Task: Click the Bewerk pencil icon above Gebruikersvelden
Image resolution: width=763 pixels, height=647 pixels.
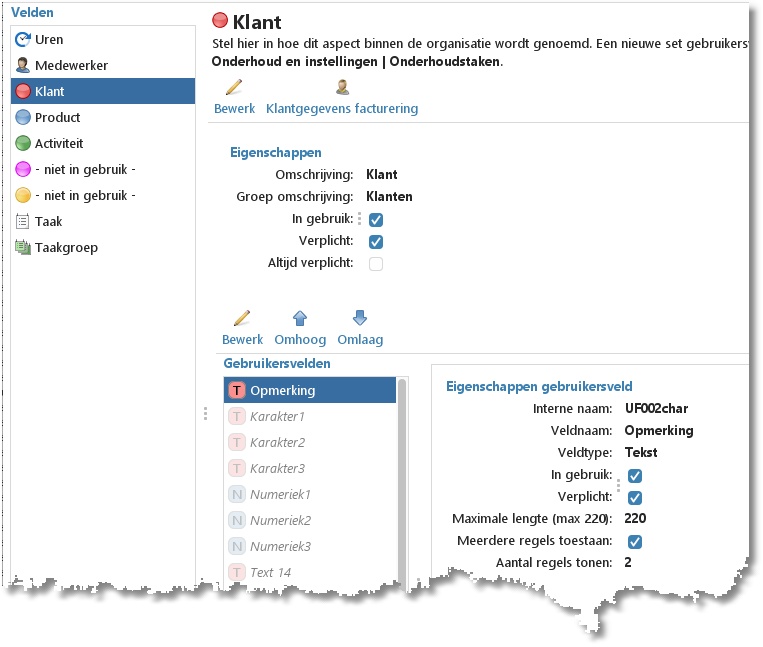Action: [x=242, y=318]
